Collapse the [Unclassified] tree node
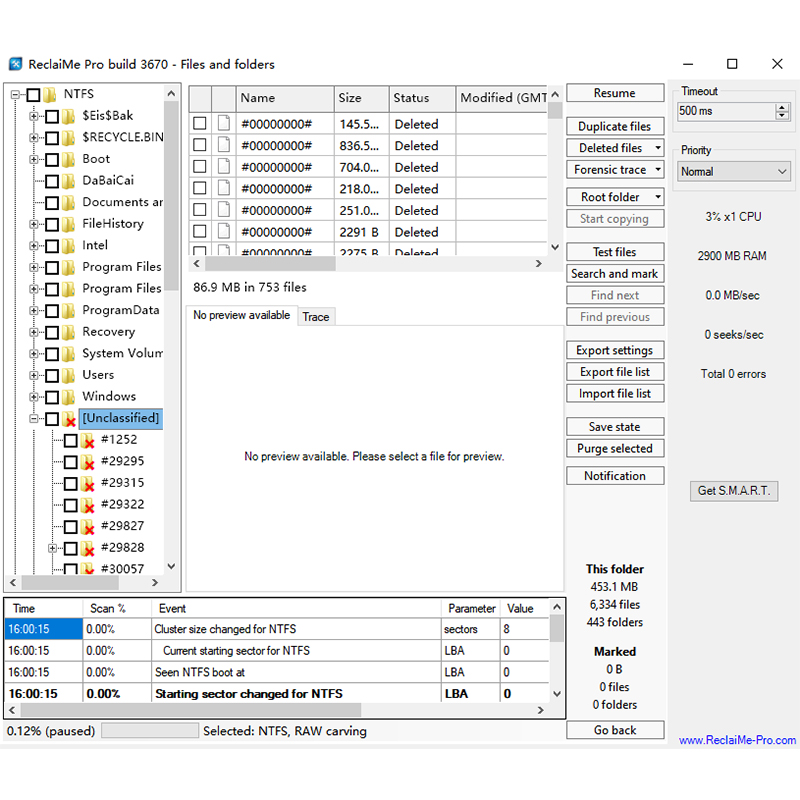The height and width of the screenshot is (800, 800). (x=34, y=419)
